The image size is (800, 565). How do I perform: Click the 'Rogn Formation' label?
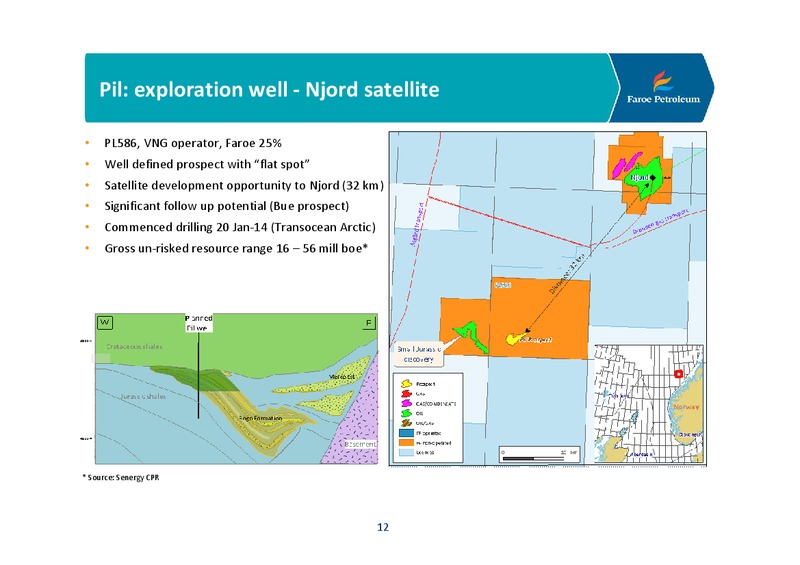260,418
